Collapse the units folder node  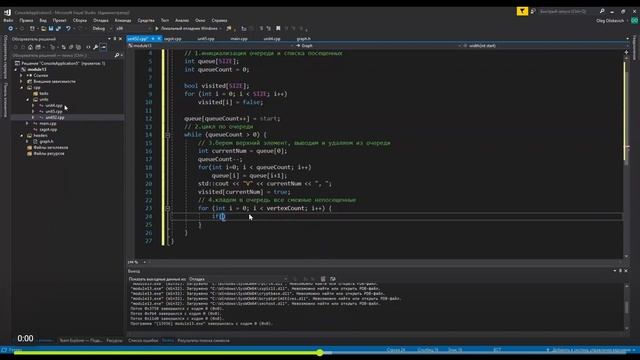pos(28,99)
